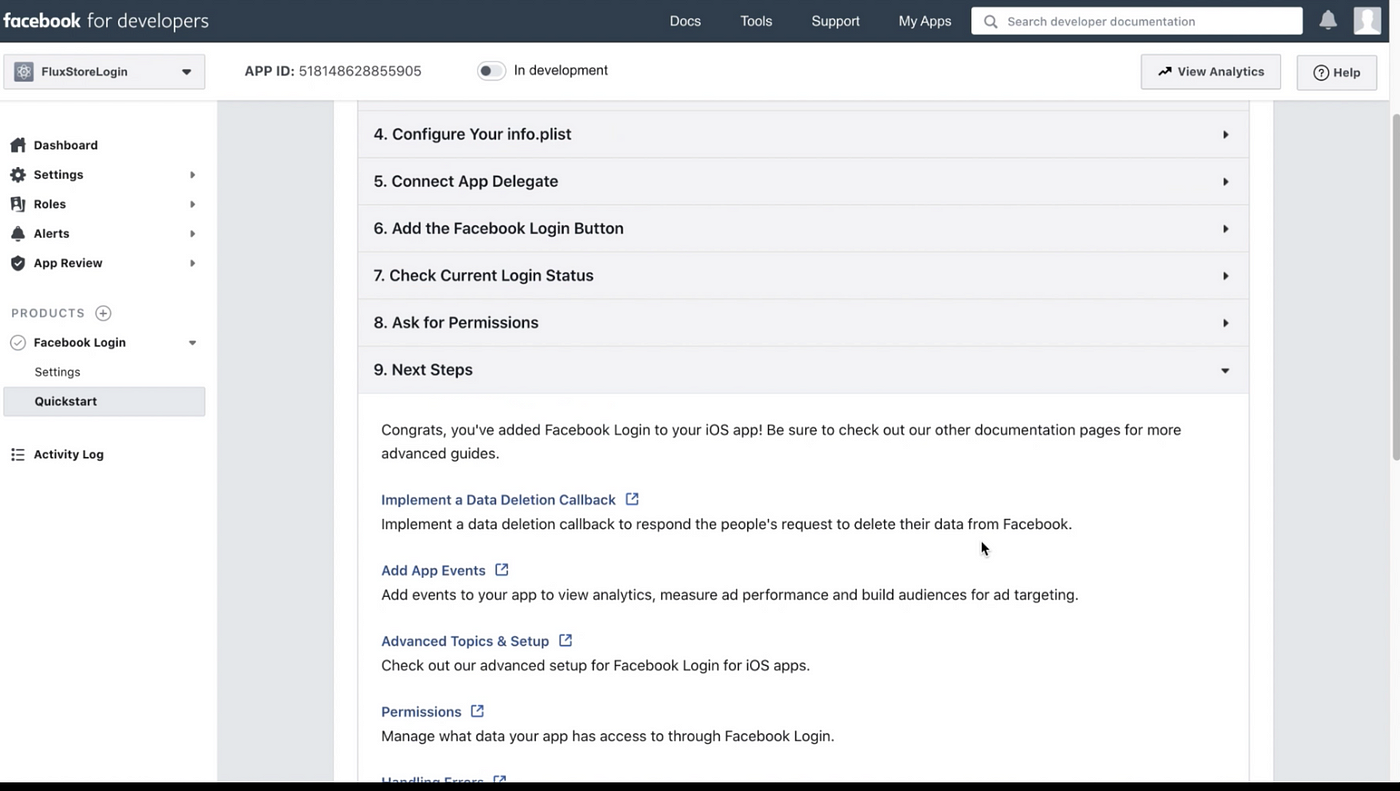Open the FluxStoreLogin app selector dropdown
Viewport: 1400px width, 791px height.
point(104,72)
